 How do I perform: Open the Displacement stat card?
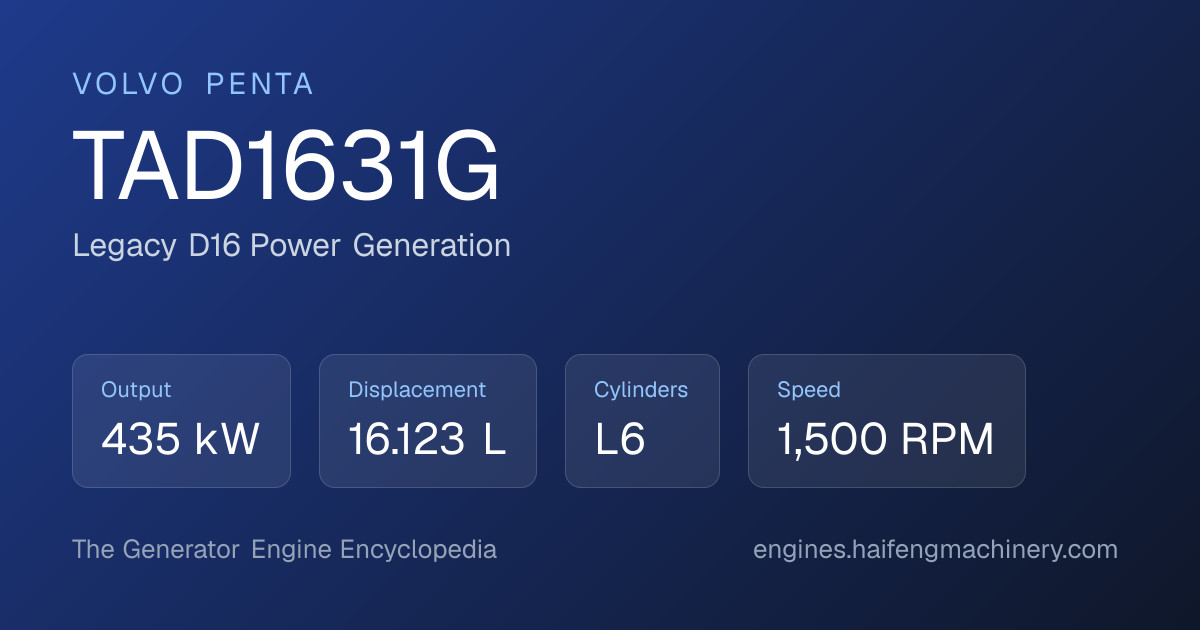pyautogui.click(x=428, y=421)
